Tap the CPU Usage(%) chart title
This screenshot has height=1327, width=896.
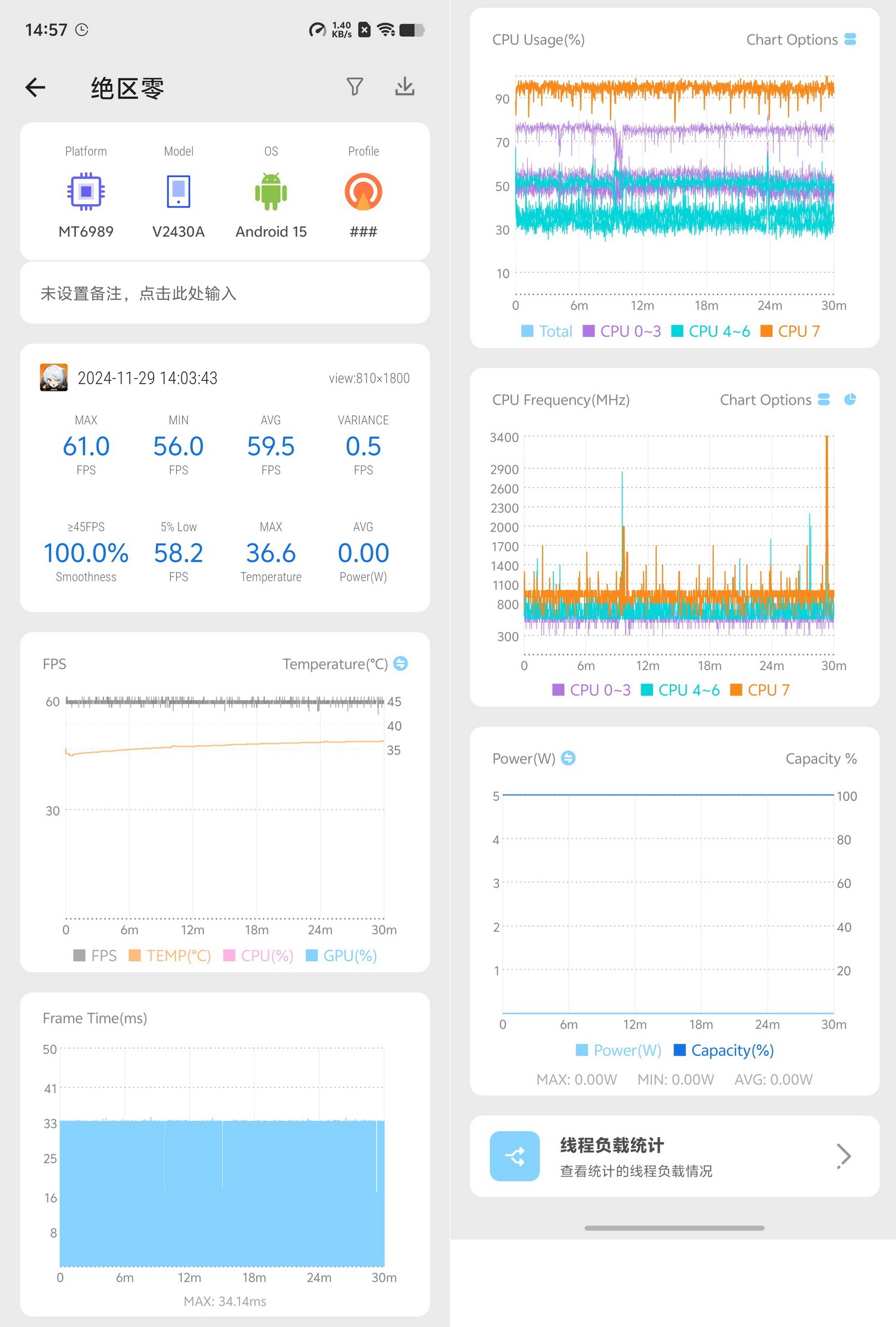pyautogui.click(x=538, y=39)
